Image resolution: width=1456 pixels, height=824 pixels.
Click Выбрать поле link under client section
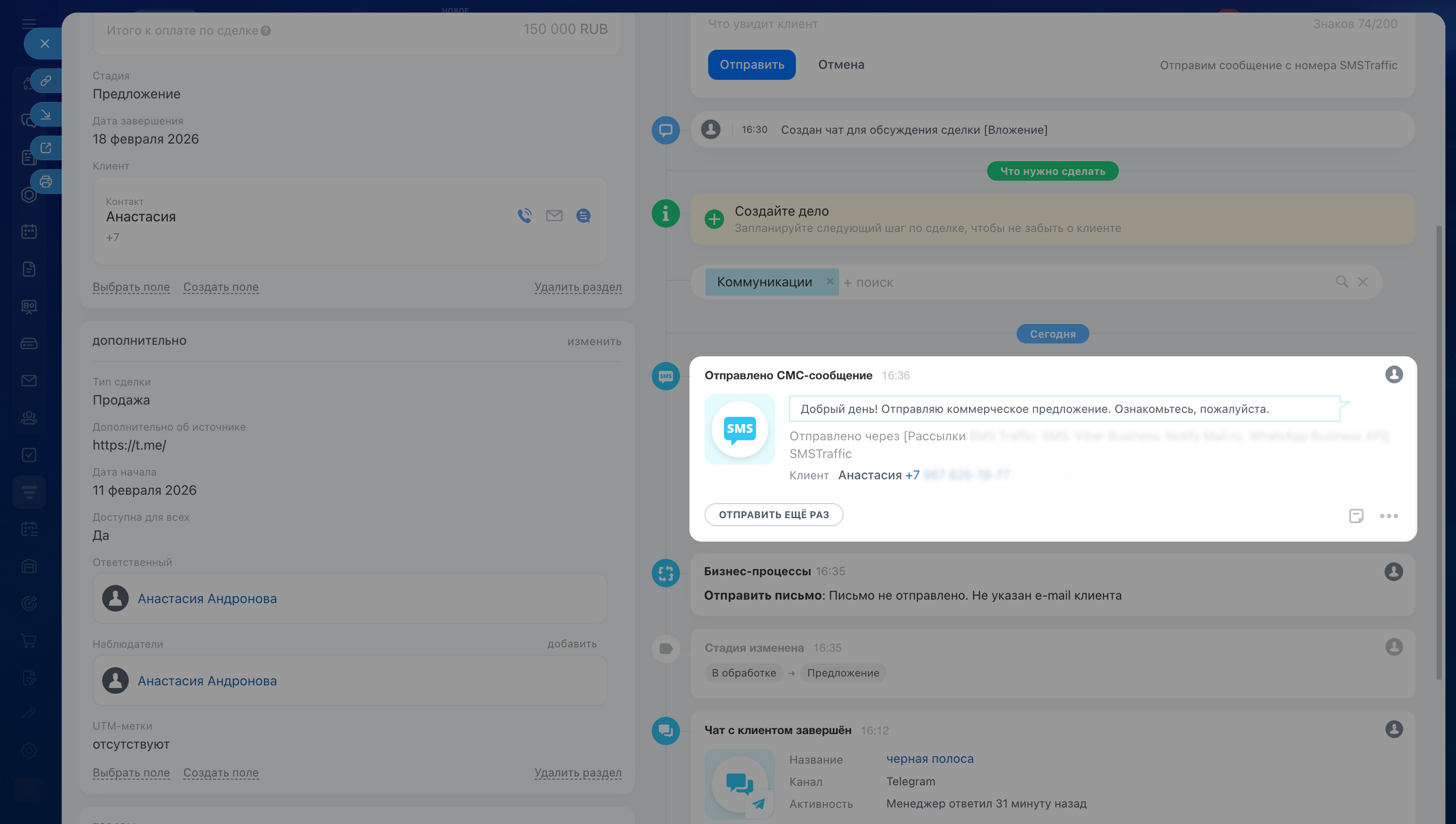tap(130, 287)
